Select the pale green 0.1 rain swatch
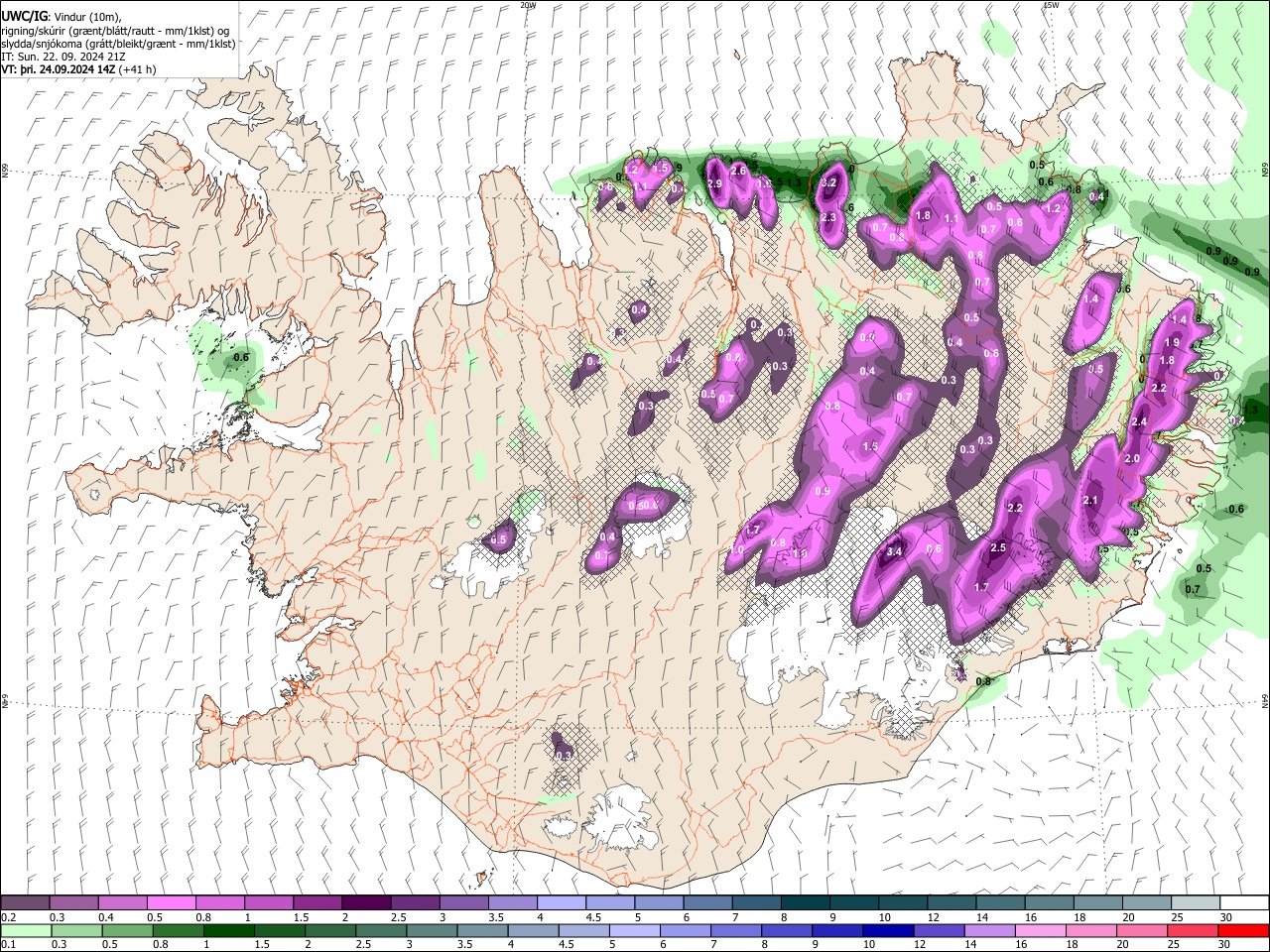This screenshot has height=952, width=1270. (25, 930)
